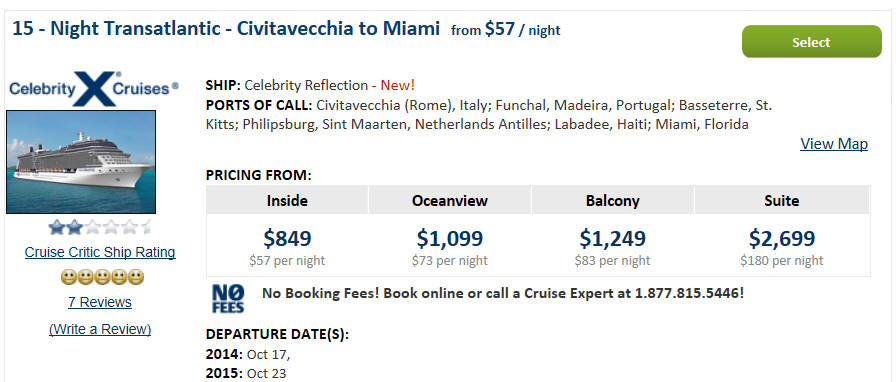Viewport: 896px width, 382px height.
Task: Select the Balcony $1,249 price
Action: (x=613, y=238)
